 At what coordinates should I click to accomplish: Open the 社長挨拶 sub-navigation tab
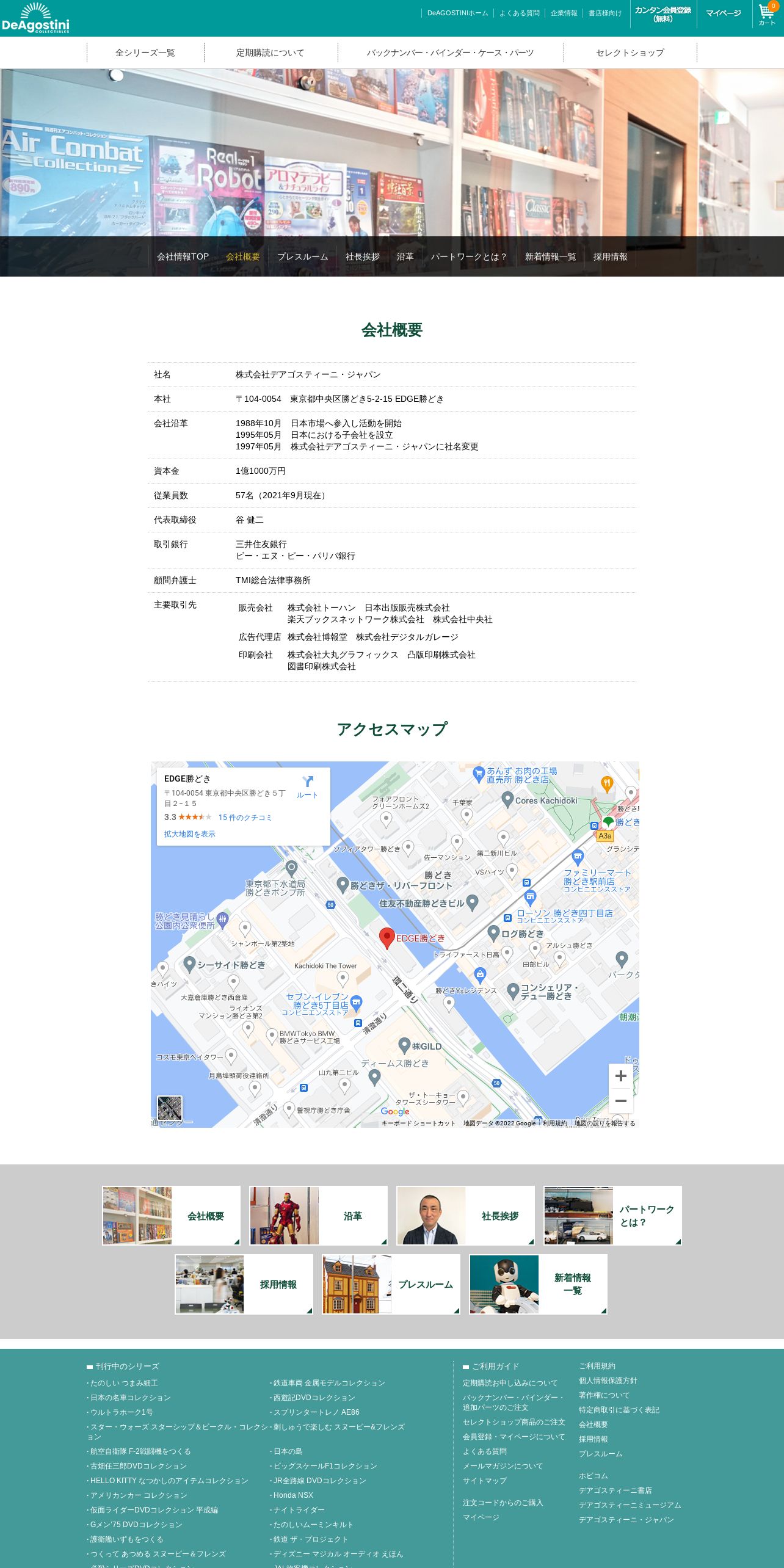(363, 256)
